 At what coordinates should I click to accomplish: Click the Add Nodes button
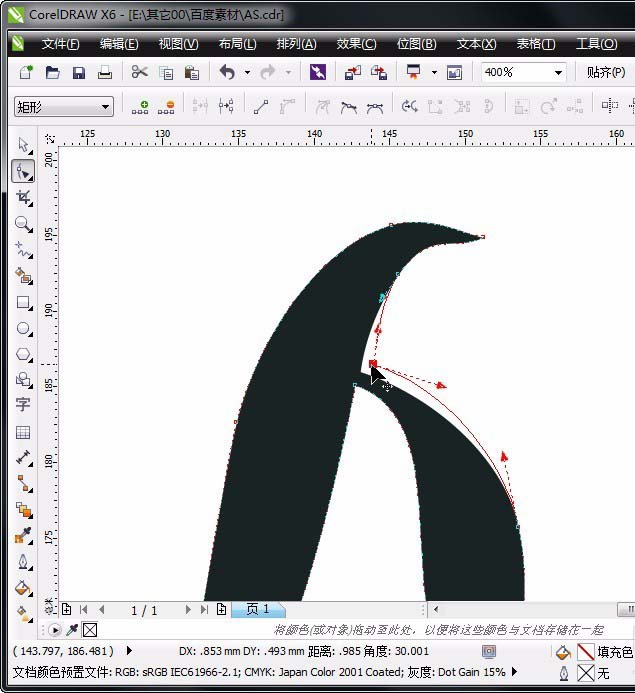pos(140,107)
